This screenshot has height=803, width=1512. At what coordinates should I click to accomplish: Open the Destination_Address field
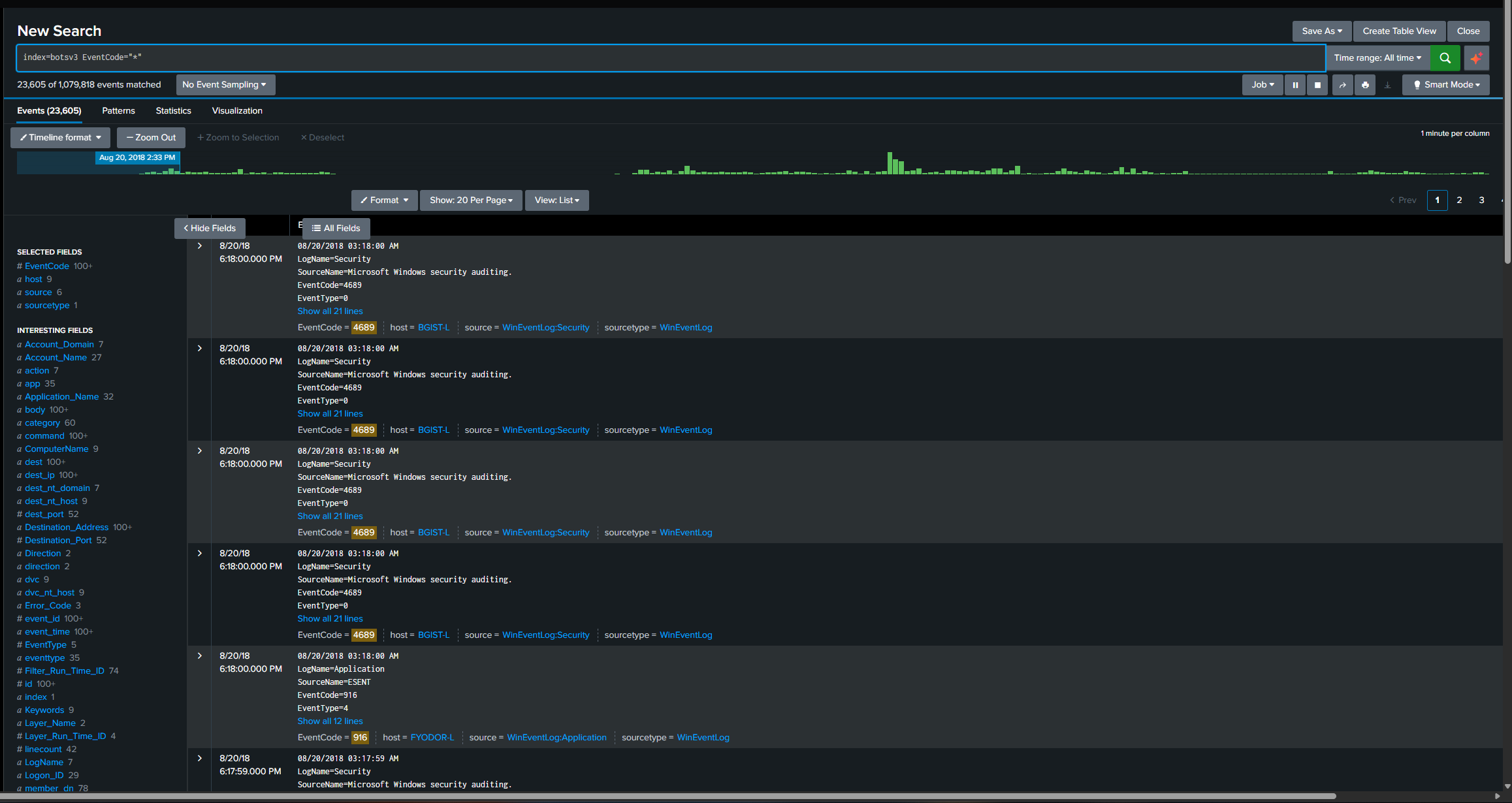pos(67,527)
